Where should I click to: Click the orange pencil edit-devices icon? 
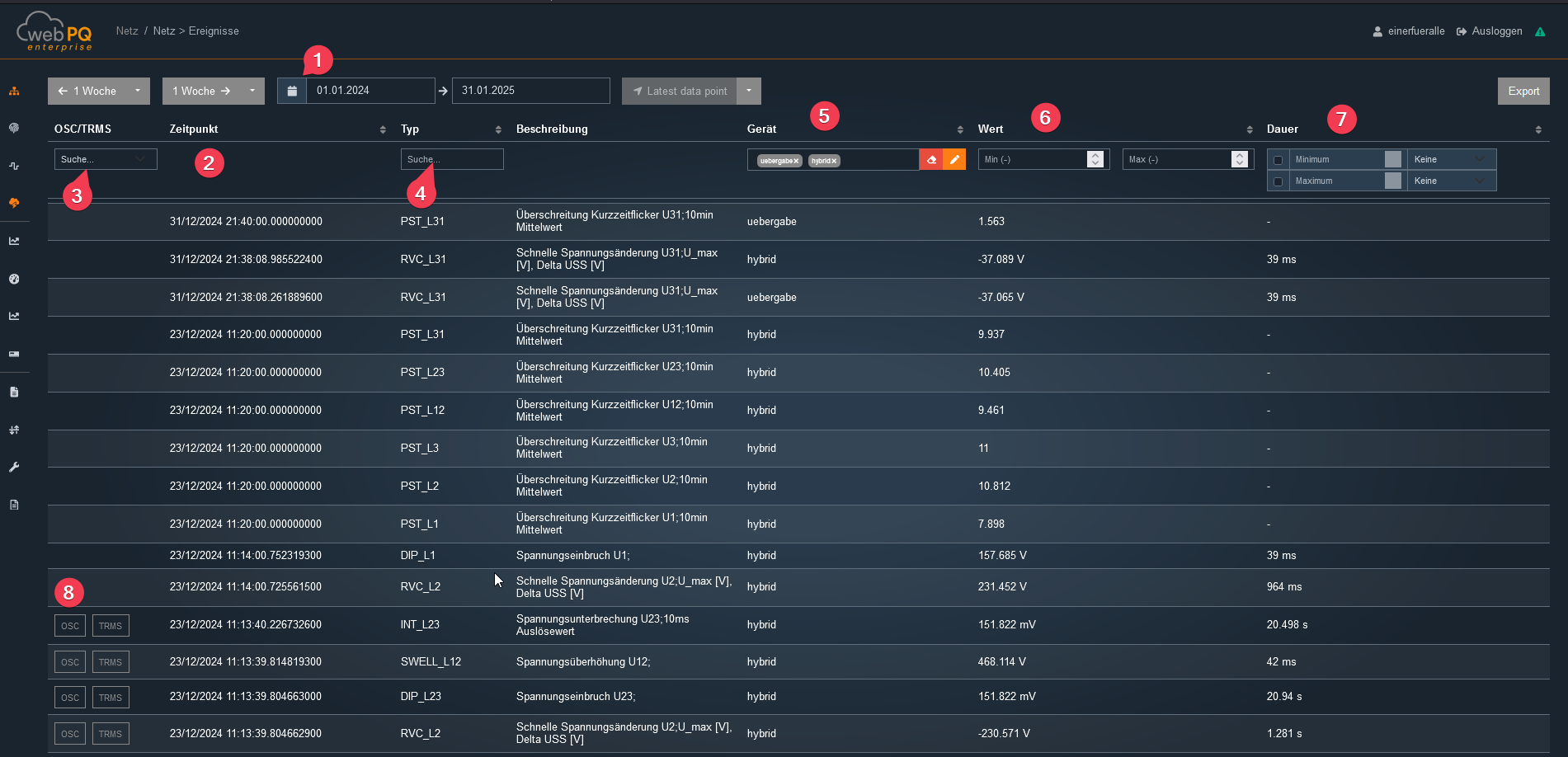954,160
